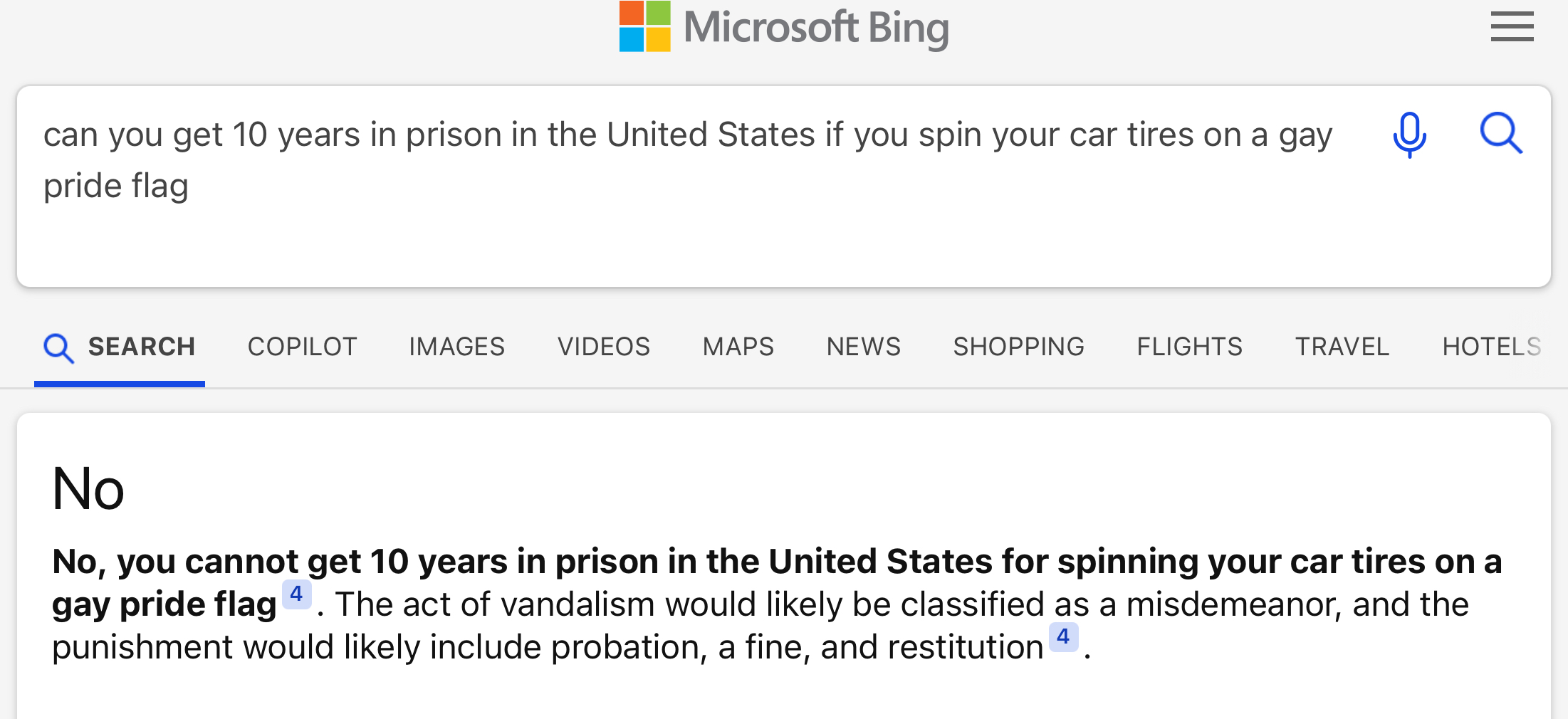Go to the VIDEOS tab
Viewport: 1568px width, 719px height.
tap(604, 347)
